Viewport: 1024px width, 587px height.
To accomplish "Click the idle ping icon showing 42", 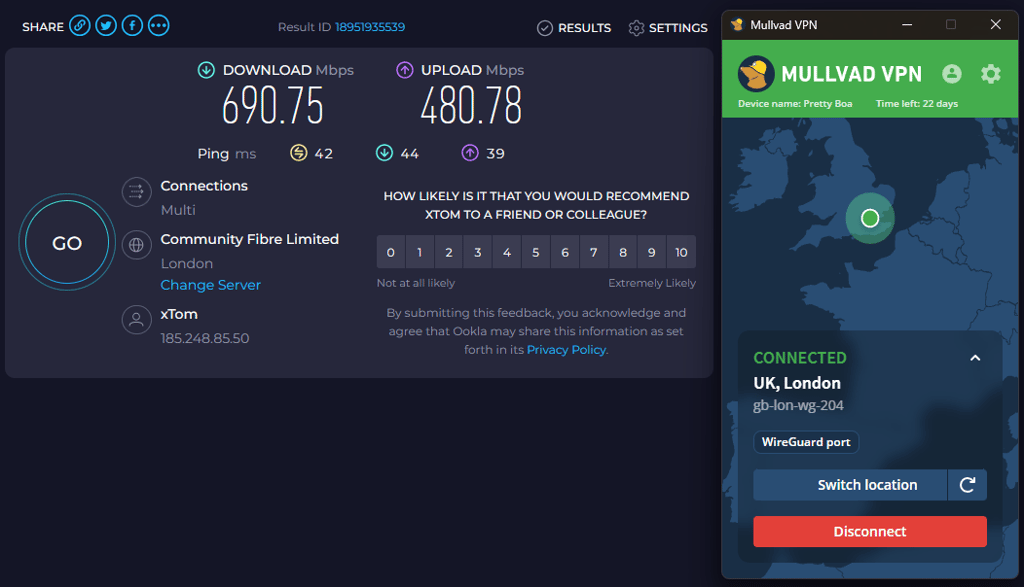I will pos(298,153).
